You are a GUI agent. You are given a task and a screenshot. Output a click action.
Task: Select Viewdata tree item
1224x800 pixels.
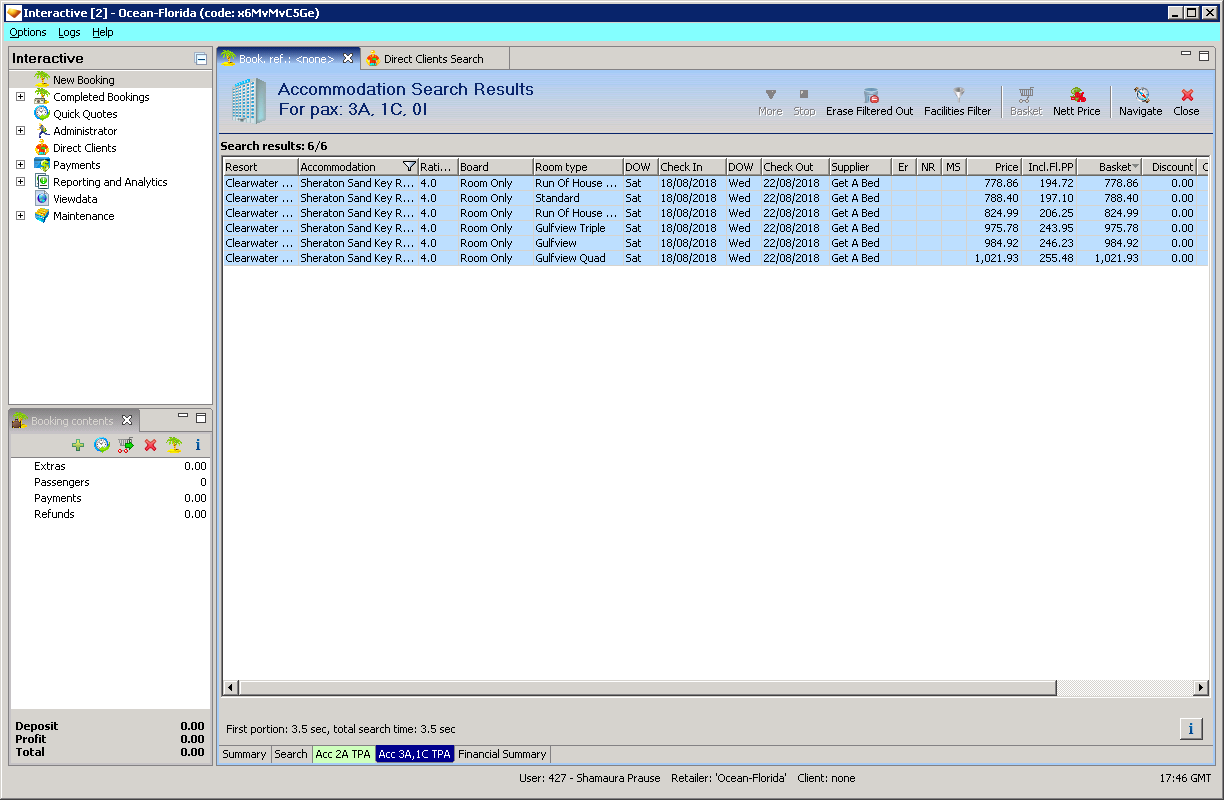point(75,199)
